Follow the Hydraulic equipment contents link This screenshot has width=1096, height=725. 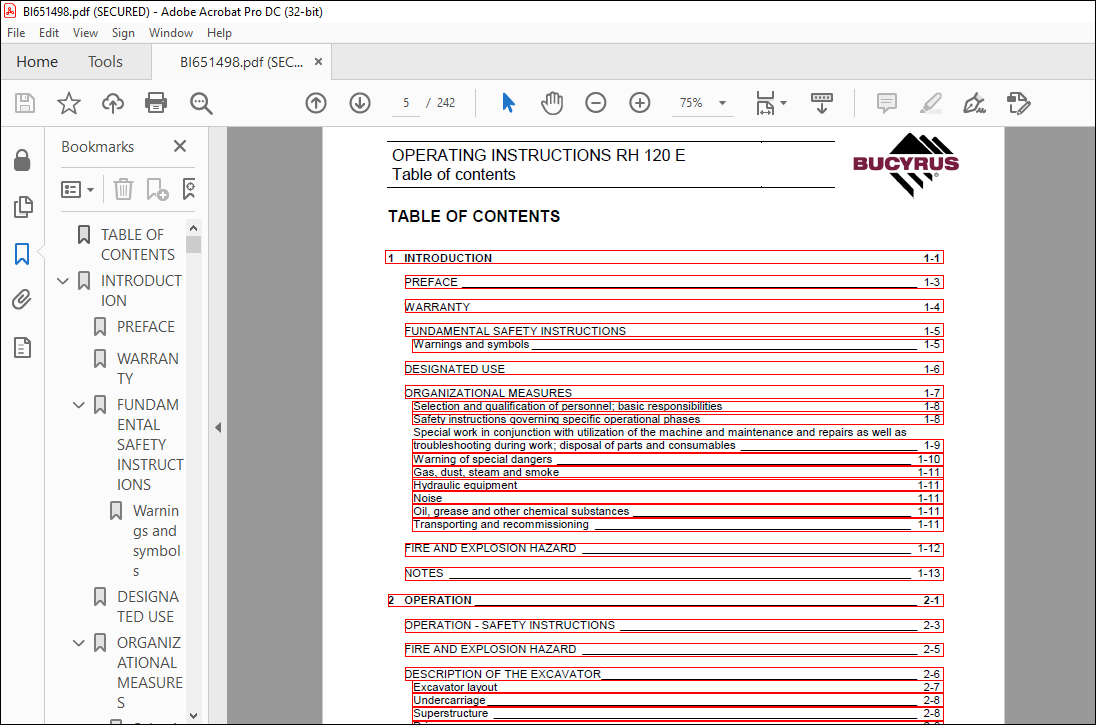point(678,485)
